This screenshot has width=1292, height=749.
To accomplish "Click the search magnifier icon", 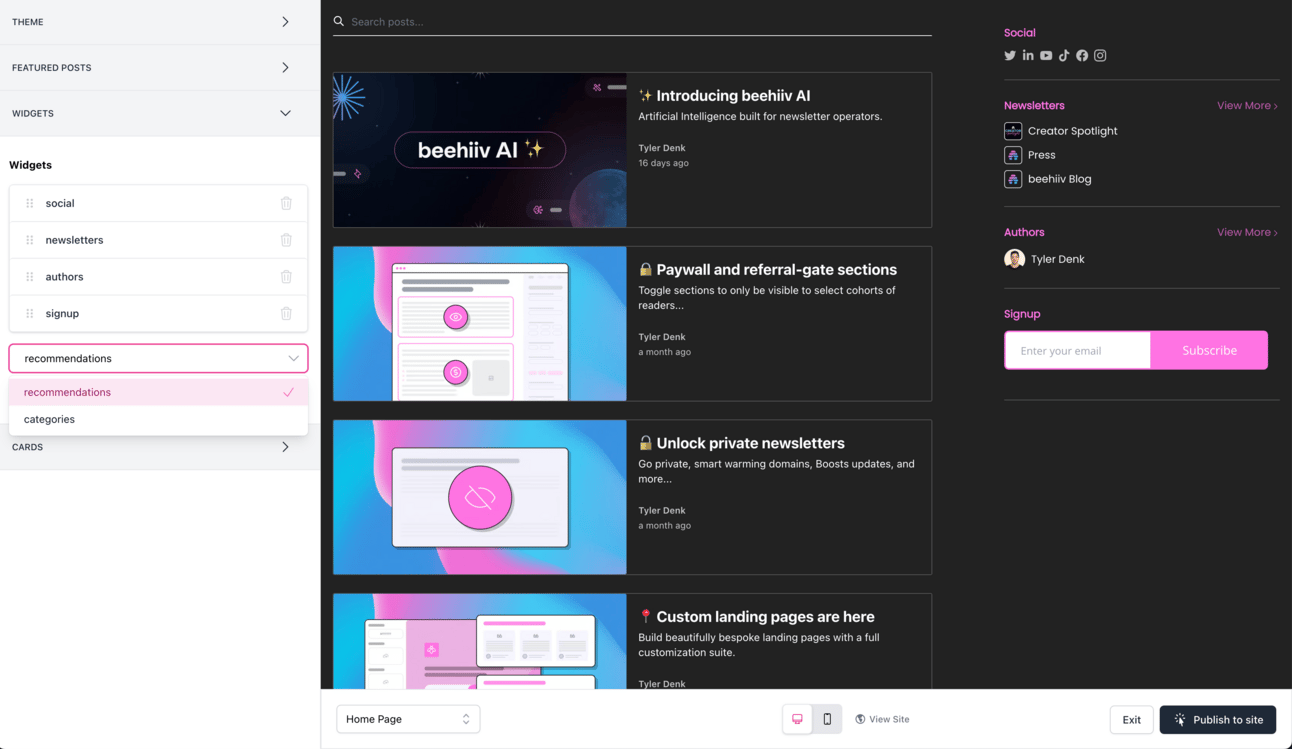I will (x=339, y=21).
